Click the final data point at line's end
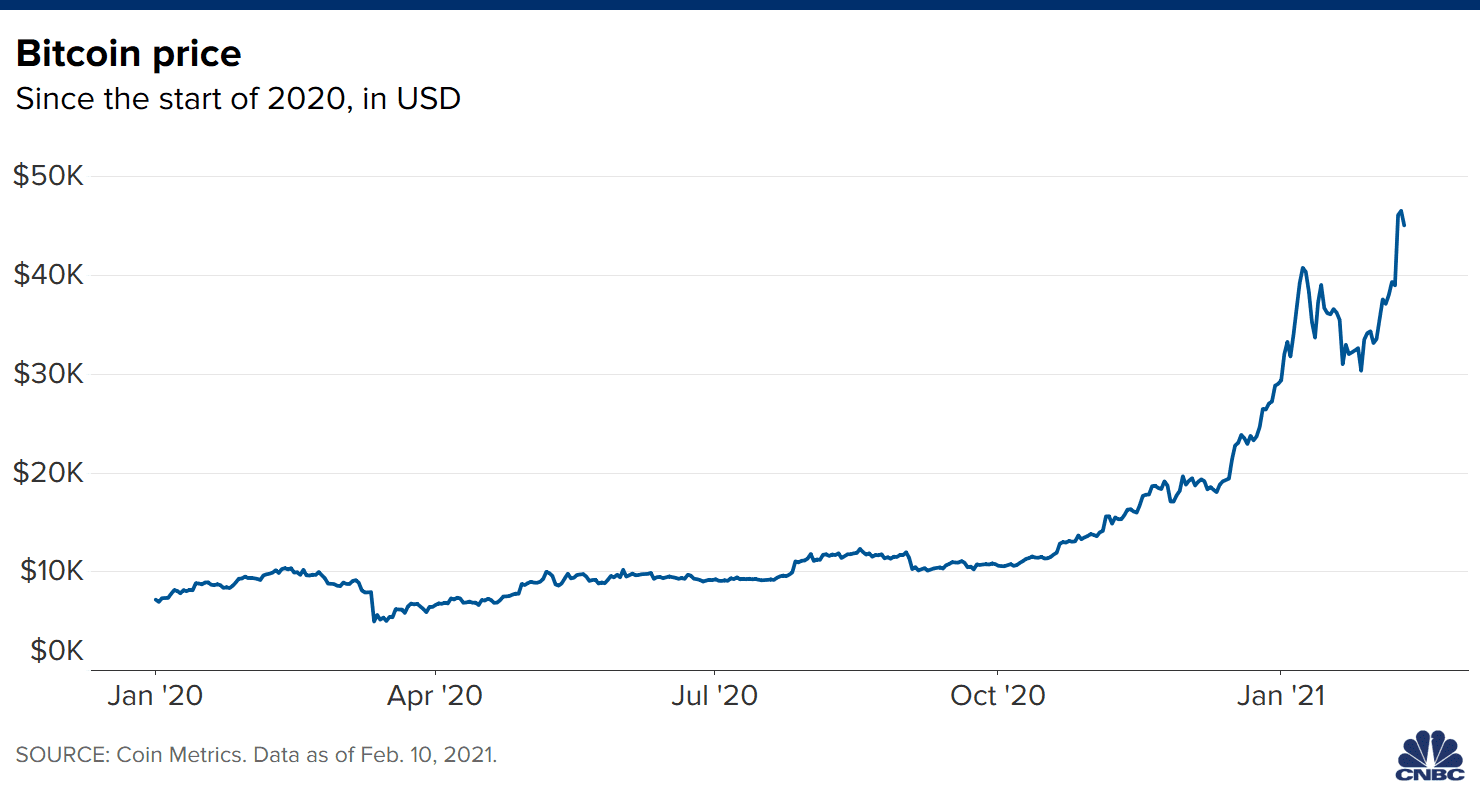 coord(1404,225)
